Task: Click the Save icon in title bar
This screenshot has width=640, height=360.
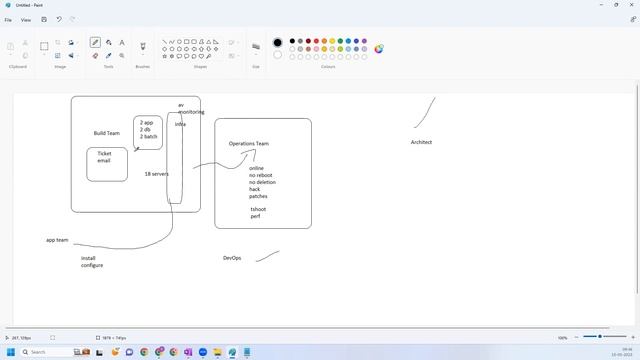Action: [44, 20]
